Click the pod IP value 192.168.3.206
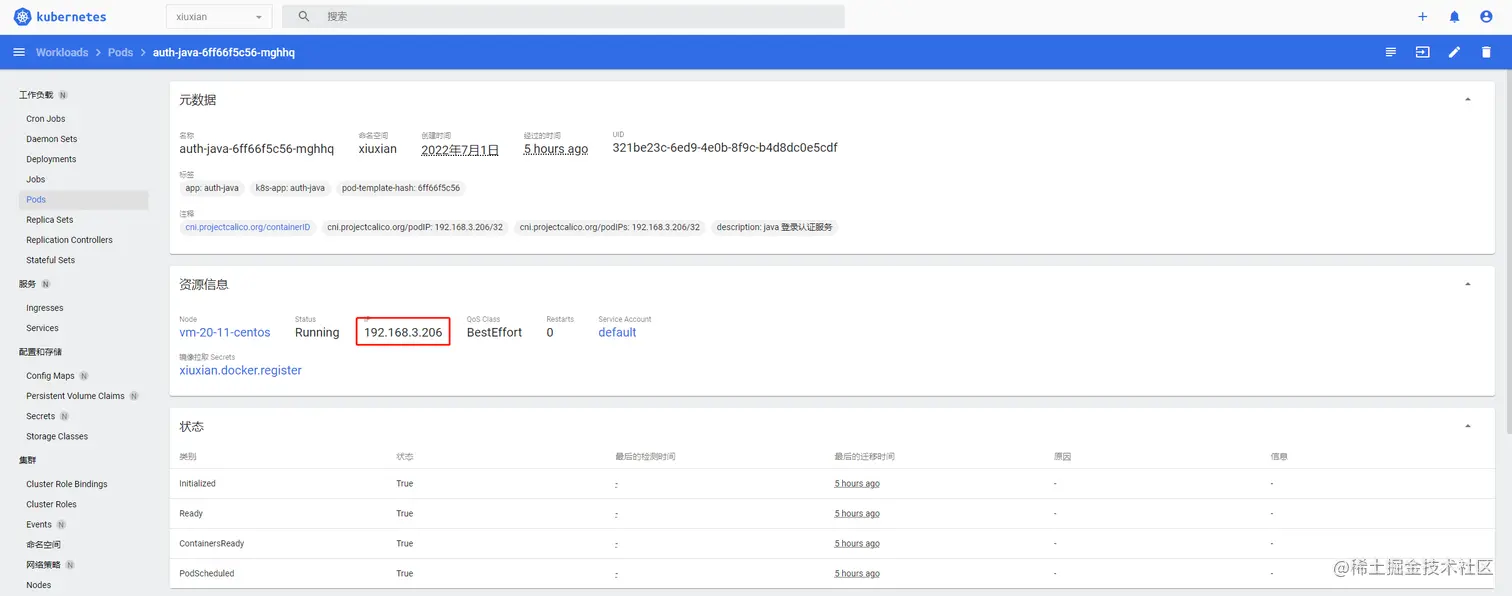 [x=403, y=332]
